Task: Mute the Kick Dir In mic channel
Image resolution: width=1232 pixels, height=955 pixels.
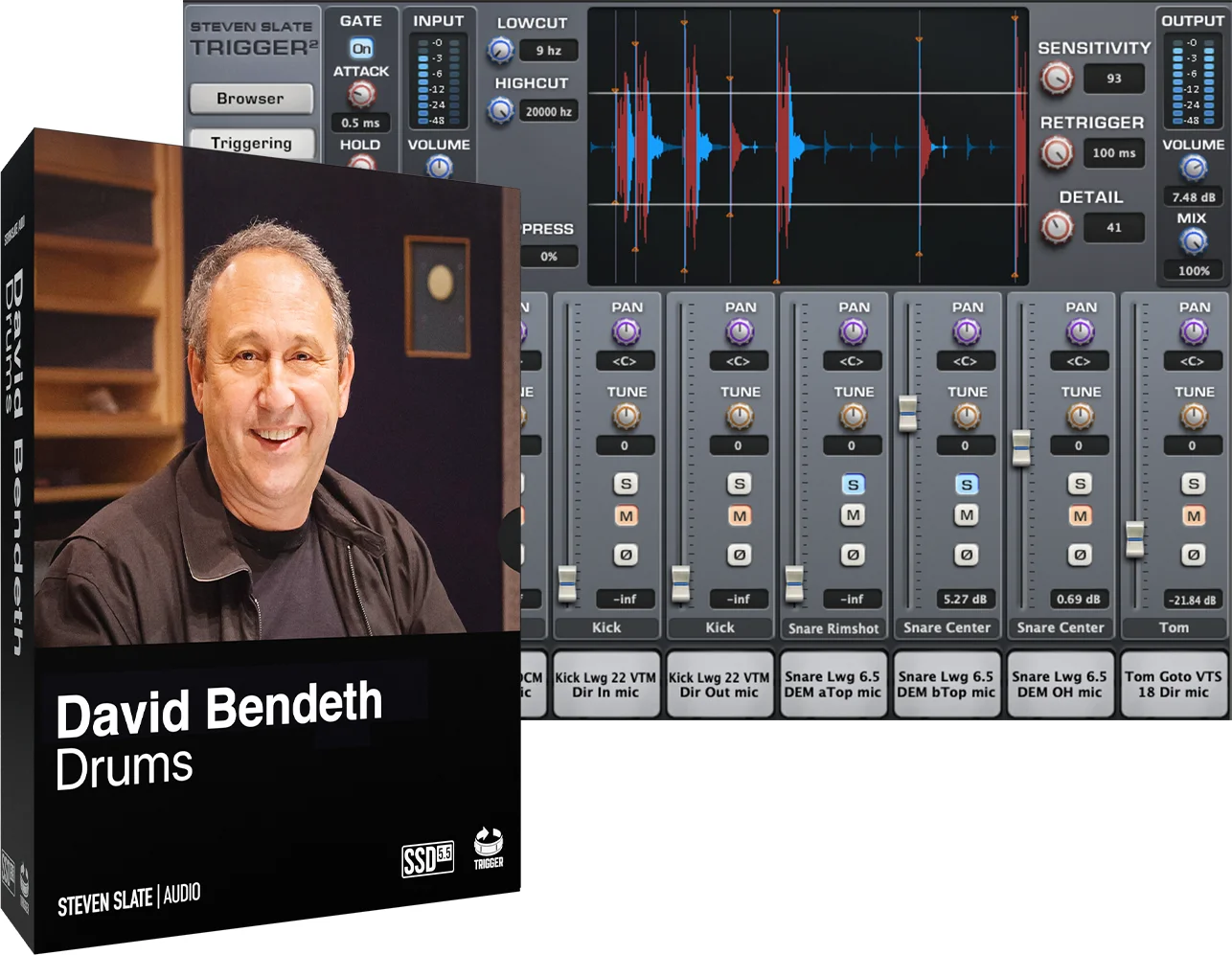Action: click(x=626, y=516)
